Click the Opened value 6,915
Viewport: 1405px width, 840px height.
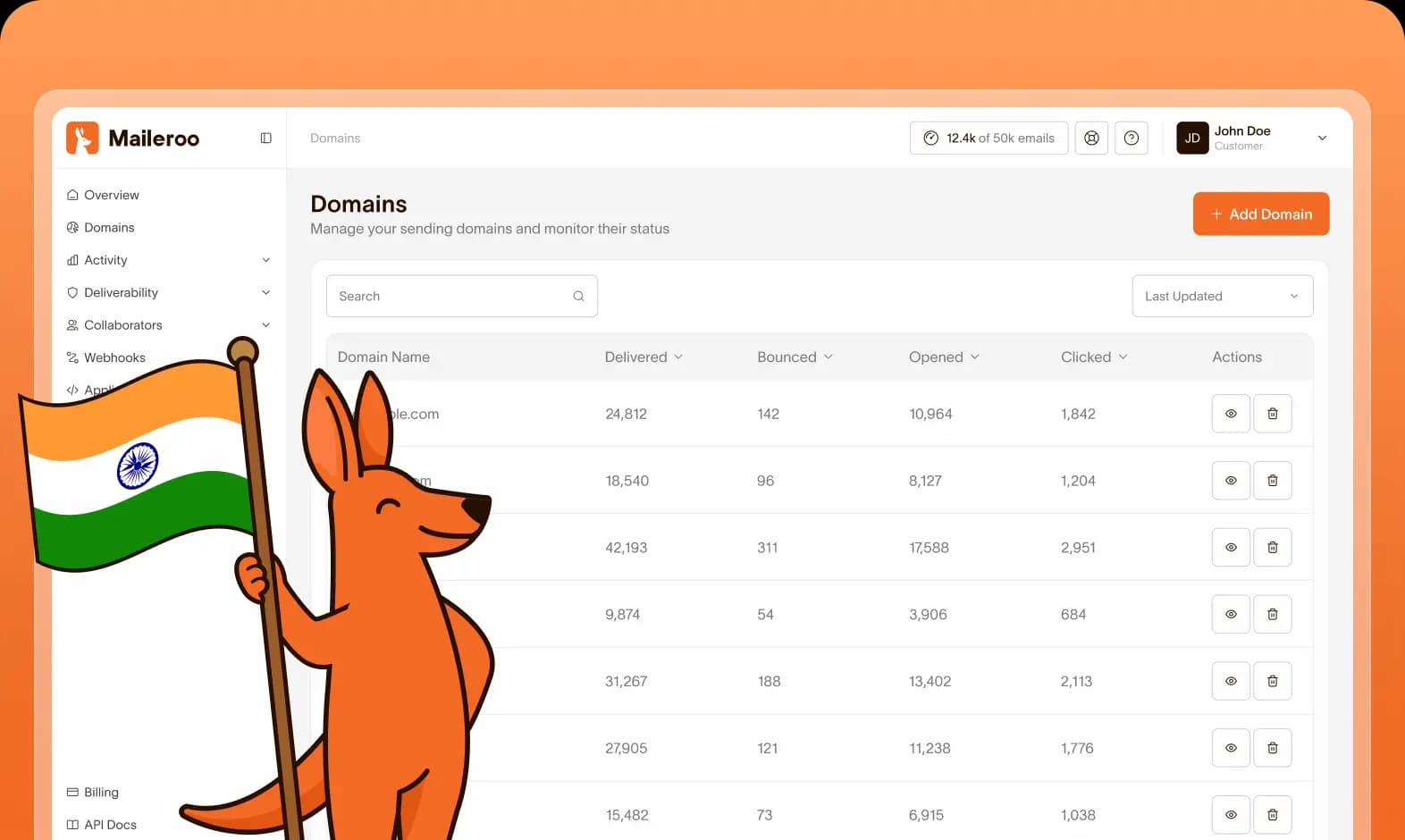[x=926, y=815]
